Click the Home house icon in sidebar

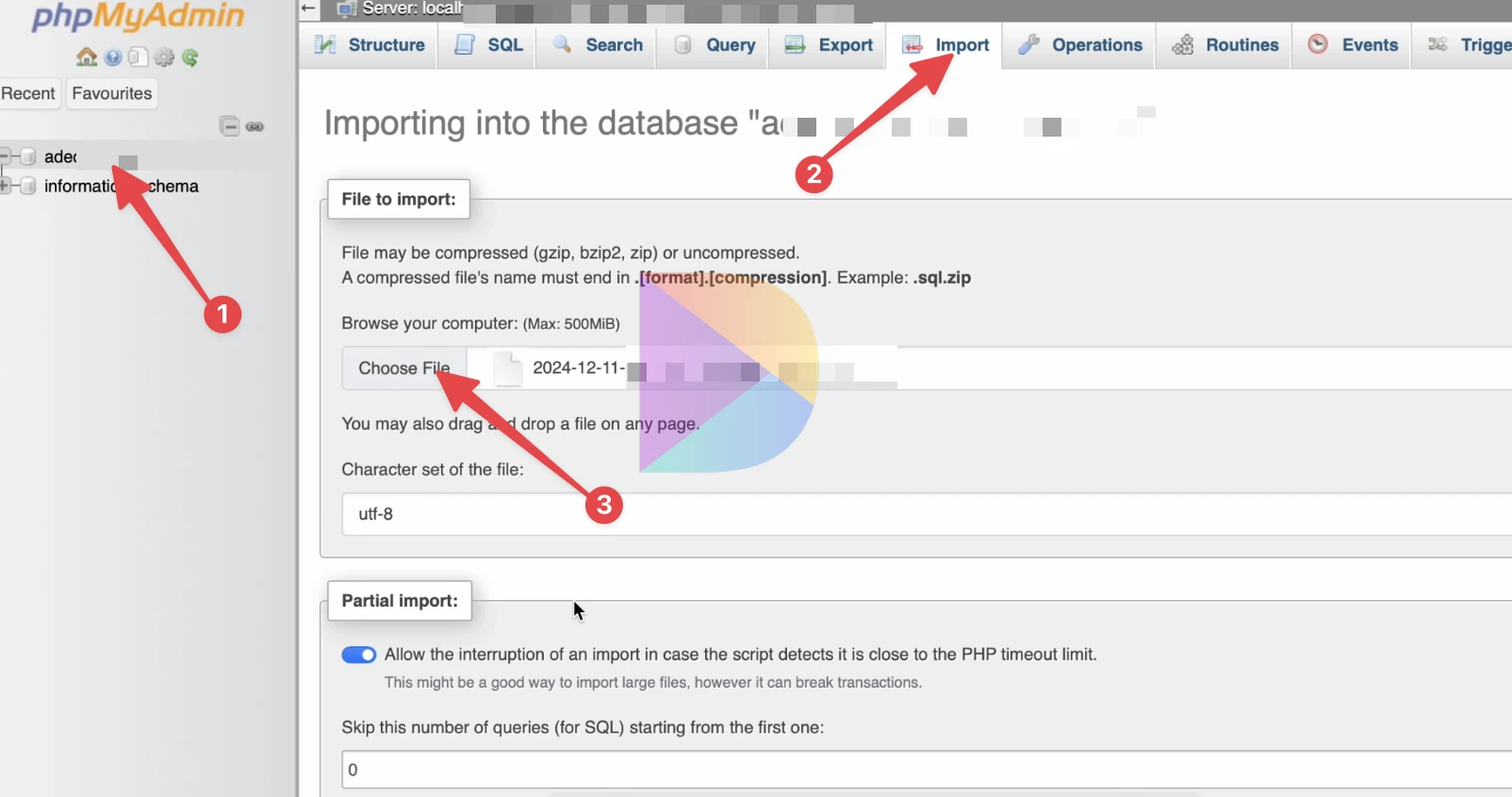point(87,57)
